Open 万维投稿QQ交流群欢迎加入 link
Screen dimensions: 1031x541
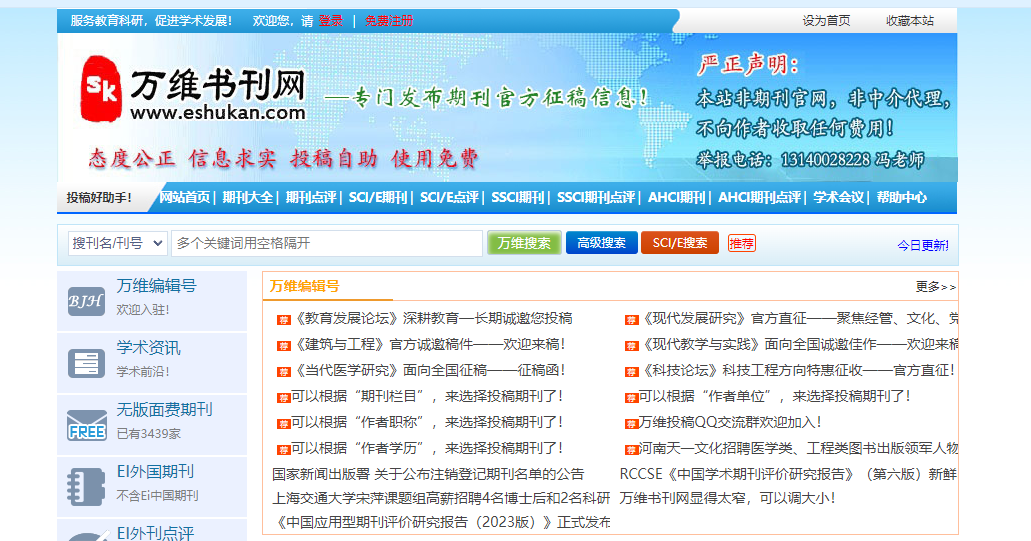(x=730, y=422)
